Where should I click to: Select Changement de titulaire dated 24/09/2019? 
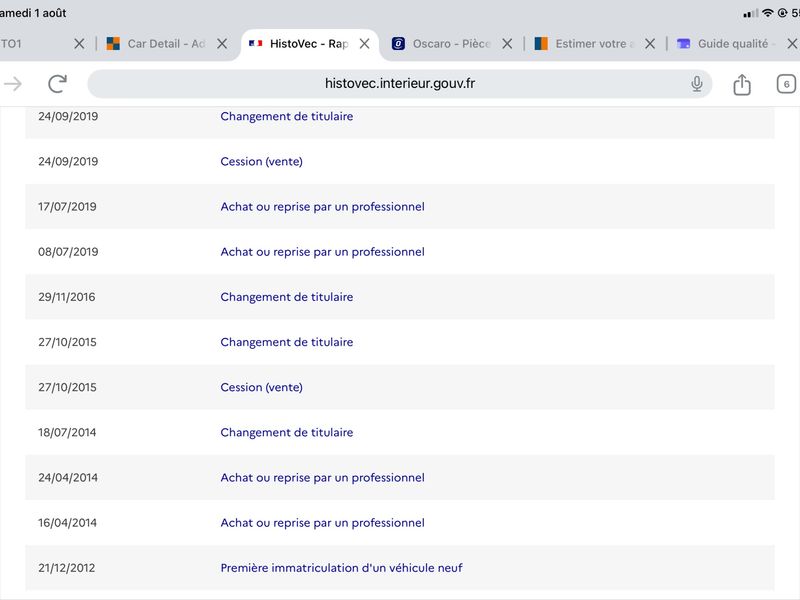(287, 116)
